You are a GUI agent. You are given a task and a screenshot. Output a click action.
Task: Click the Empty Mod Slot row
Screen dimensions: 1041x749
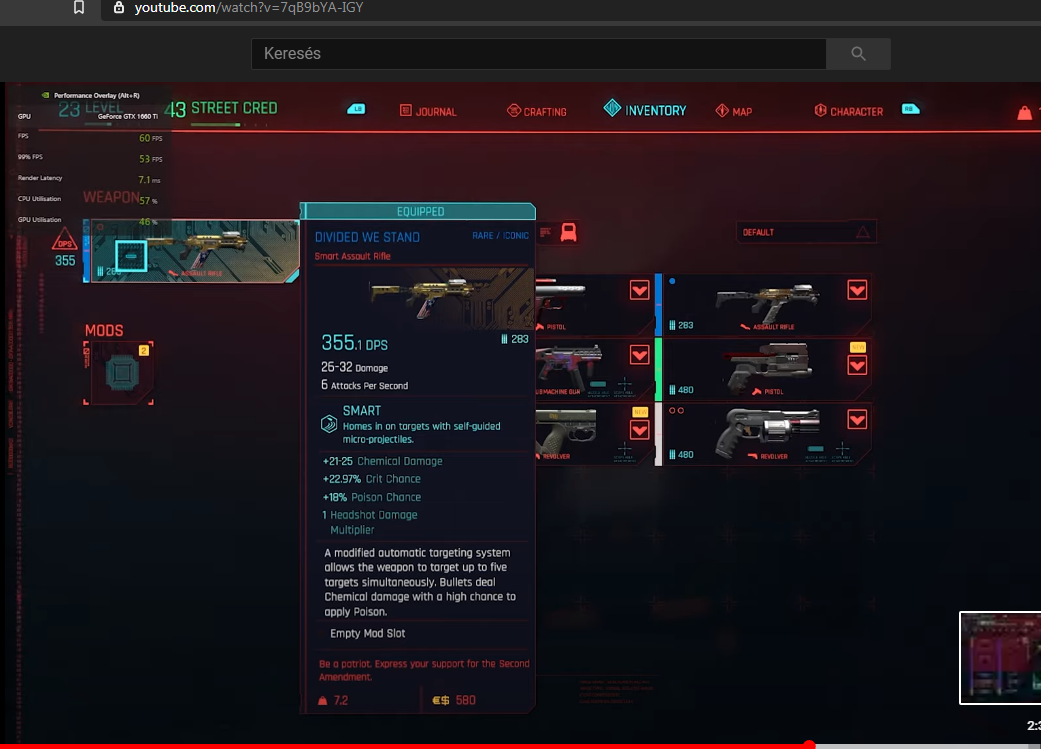[367, 633]
